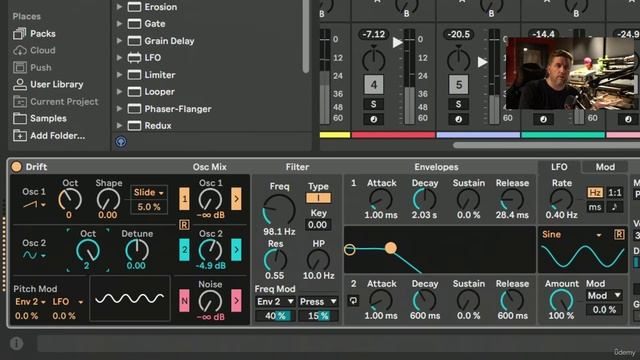Switch to the LFO tab
The width and height of the screenshot is (640, 360).
[x=559, y=167]
